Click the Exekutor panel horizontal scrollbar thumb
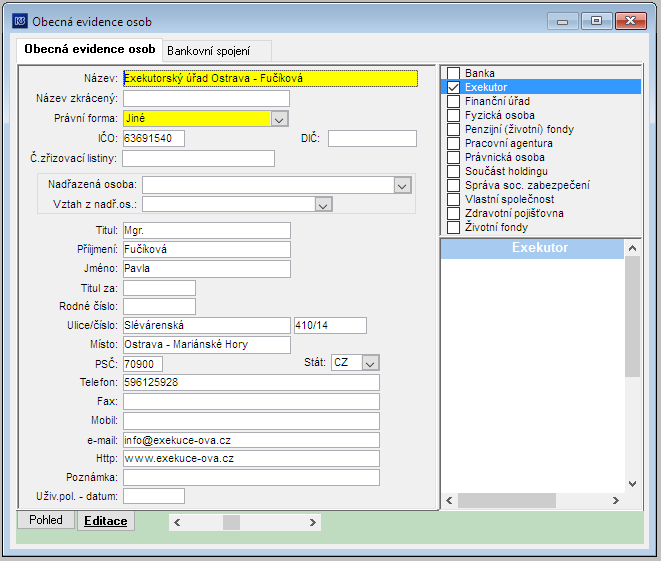Viewport: 661px width, 561px height. tap(507, 501)
